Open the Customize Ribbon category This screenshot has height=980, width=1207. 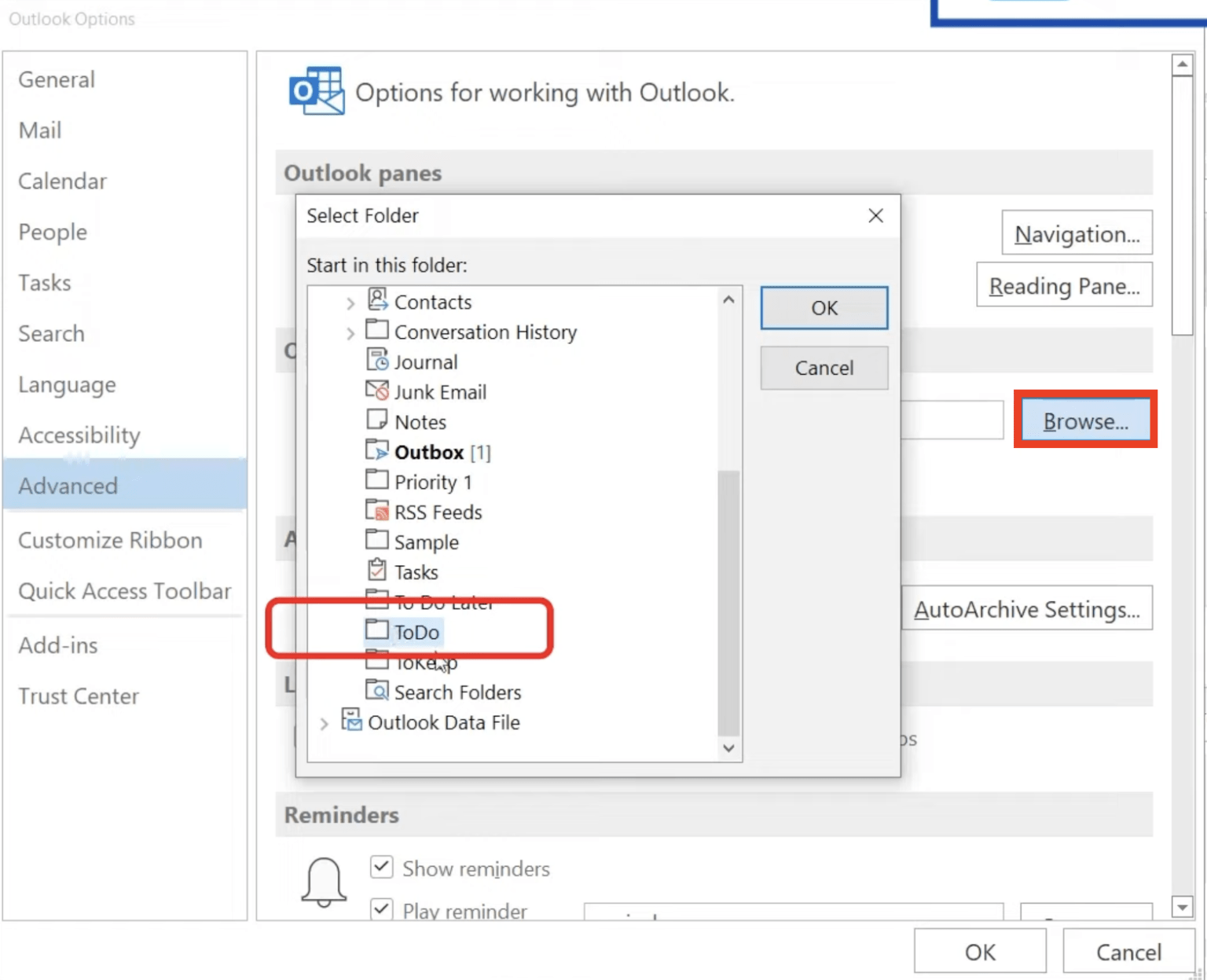pos(125,541)
